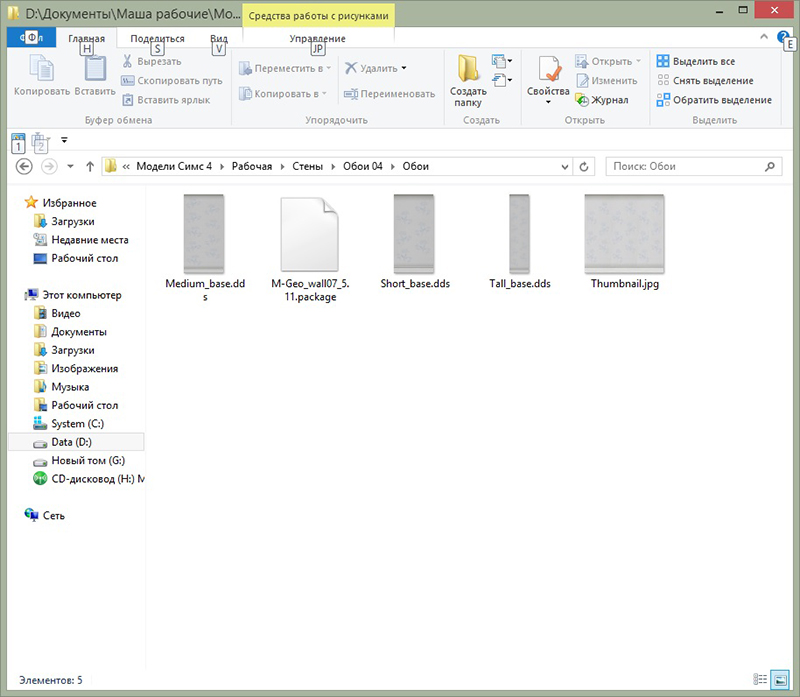Expand the address bar history dropdown
The width and height of the screenshot is (800, 697).
point(567,166)
